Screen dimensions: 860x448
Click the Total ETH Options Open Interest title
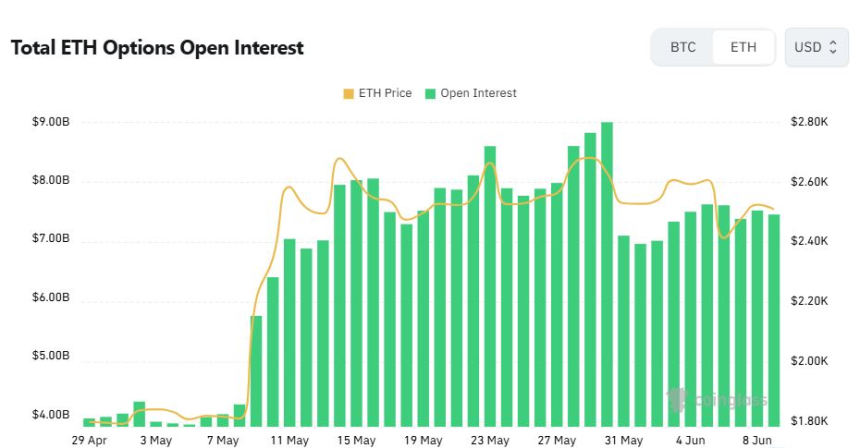pyautogui.click(x=157, y=48)
